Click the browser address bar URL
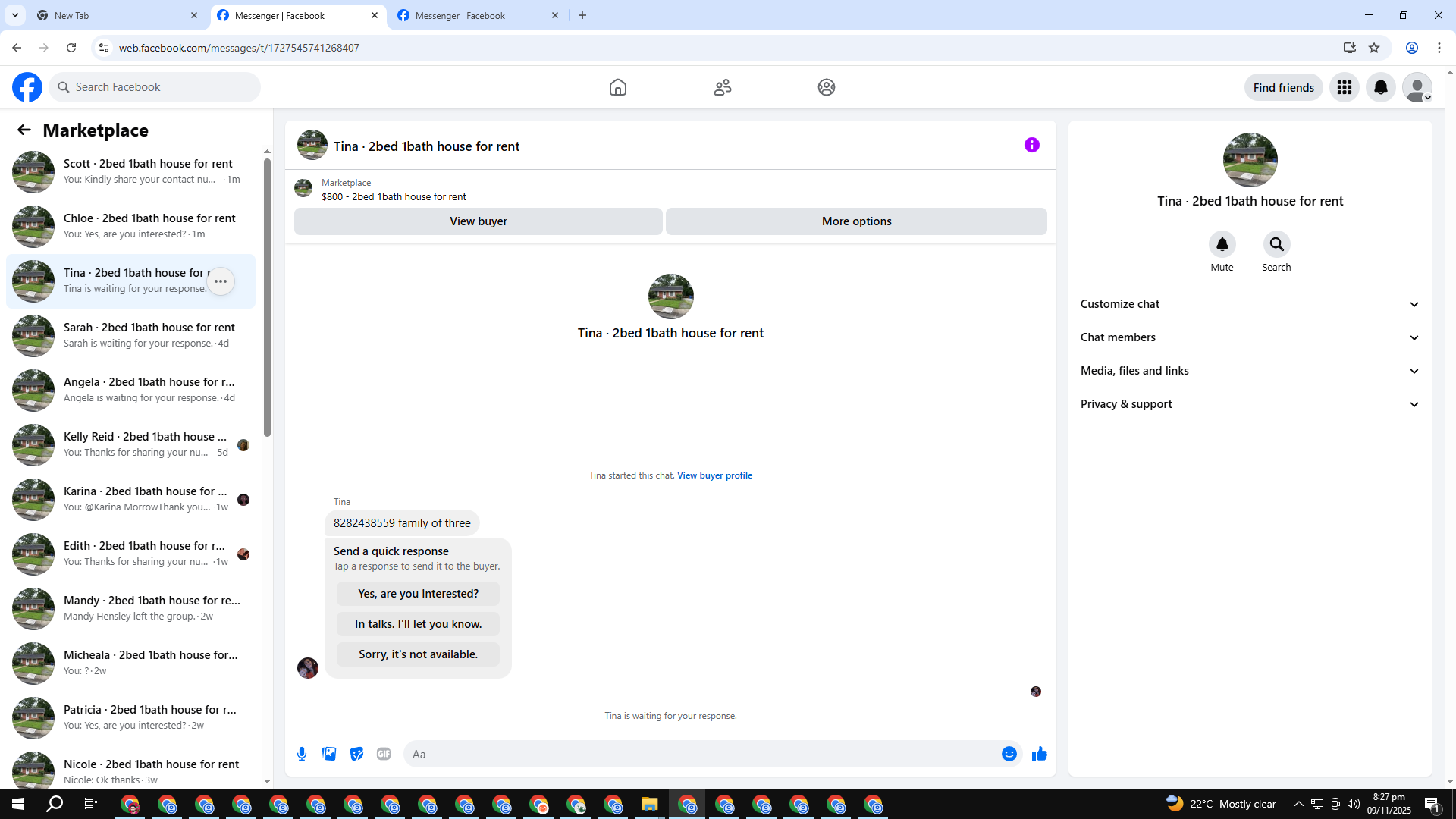The width and height of the screenshot is (1456, 819). 239,48
